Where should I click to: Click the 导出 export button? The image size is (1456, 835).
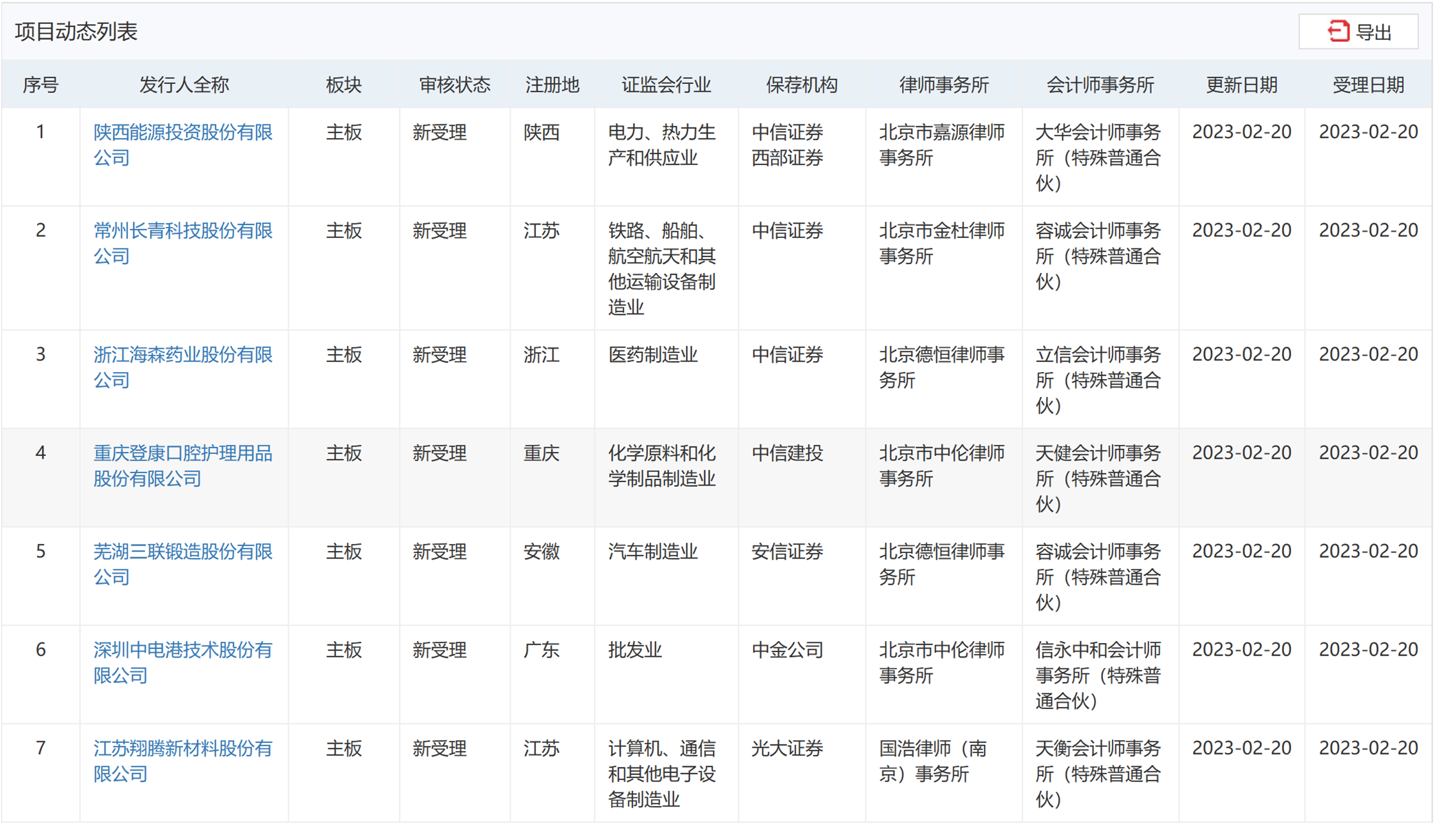pos(1373,32)
